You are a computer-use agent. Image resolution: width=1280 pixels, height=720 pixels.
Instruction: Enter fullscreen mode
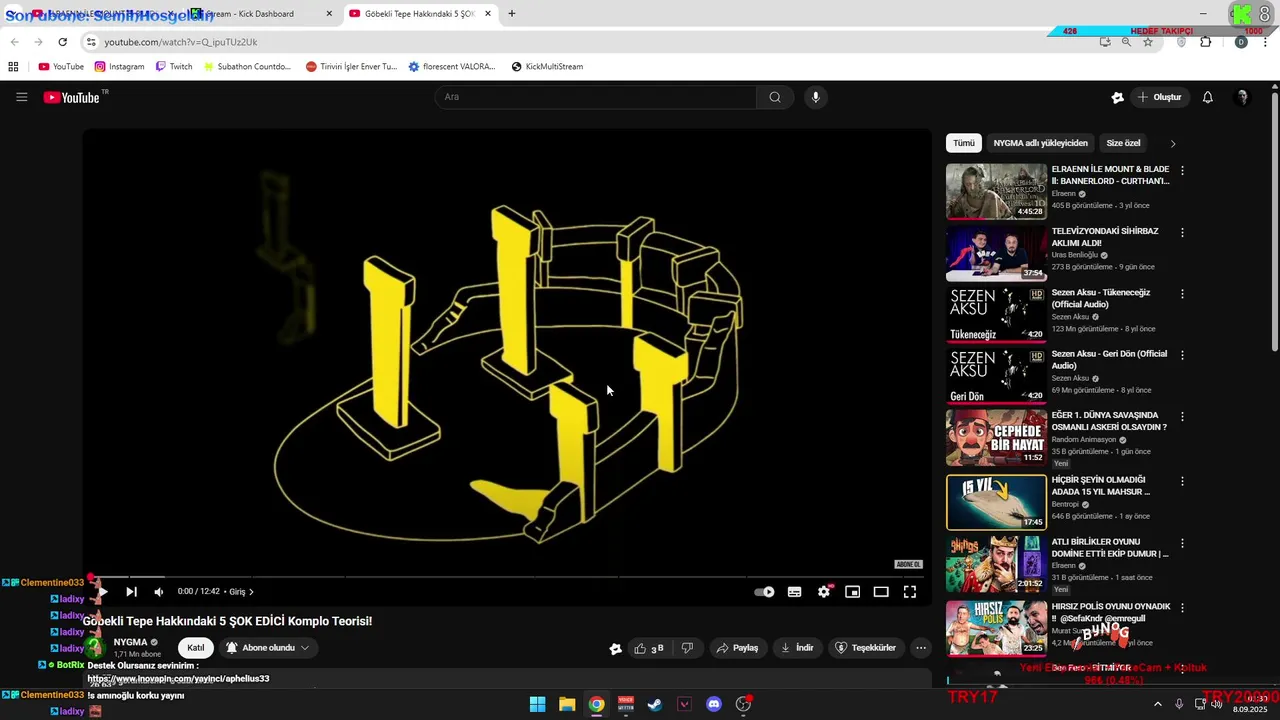coord(910,592)
